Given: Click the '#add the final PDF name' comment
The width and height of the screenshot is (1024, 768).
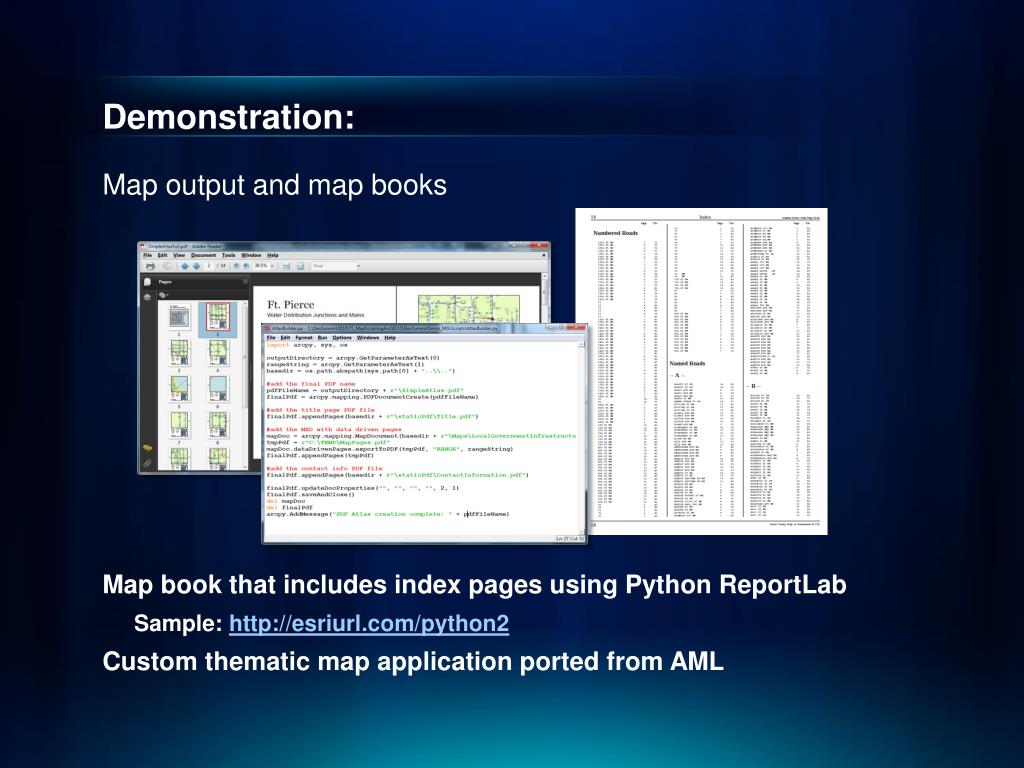Looking at the screenshot, I should coord(310,384).
